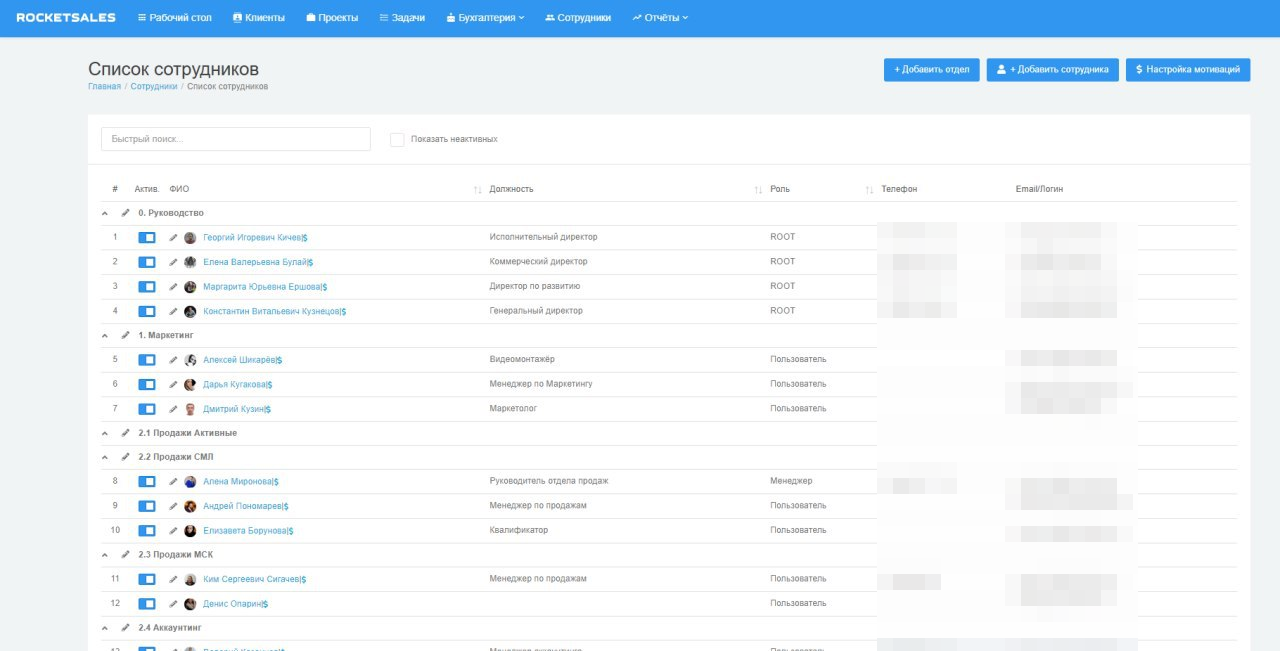Collapse the 0. Руководство group

click(x=104, y=212)
